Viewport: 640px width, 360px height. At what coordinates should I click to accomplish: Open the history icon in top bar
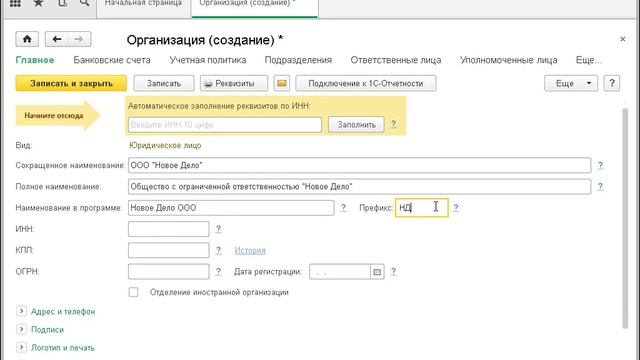point(62,3)
